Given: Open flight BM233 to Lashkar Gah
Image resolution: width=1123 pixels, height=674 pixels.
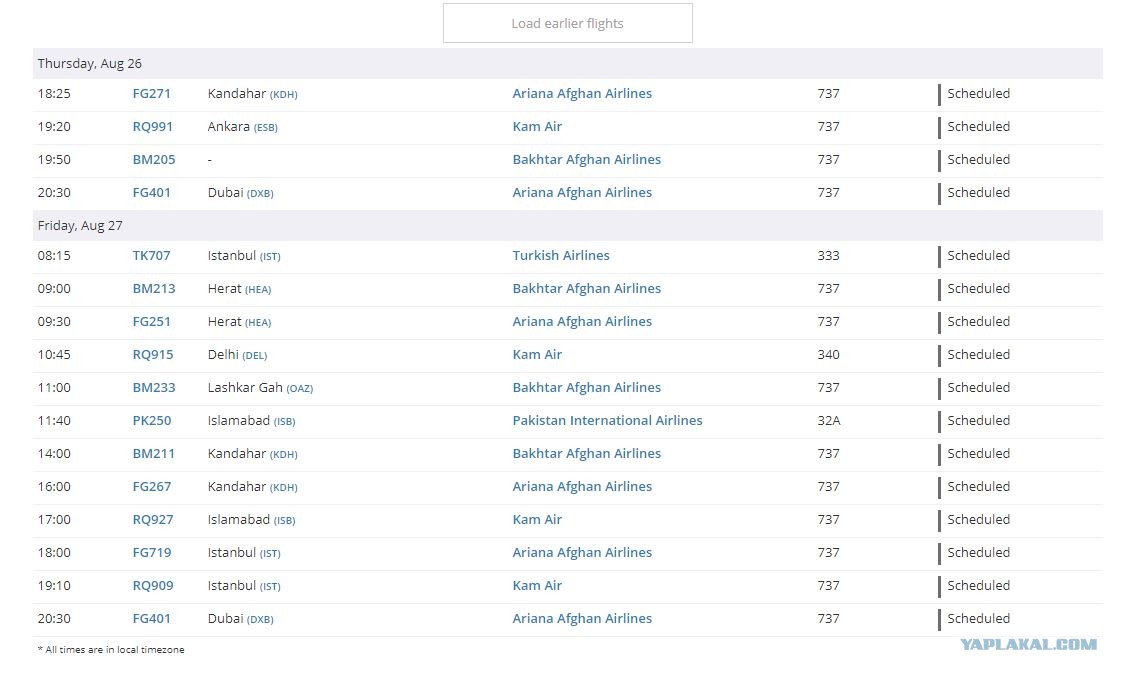Looking at the screenshot, I should click(x=153, y=387).
